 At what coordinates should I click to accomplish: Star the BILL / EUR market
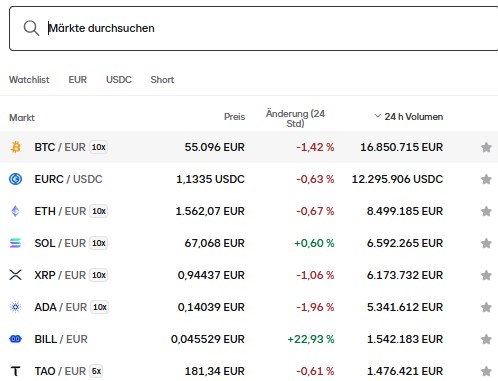tap(486, 339)
